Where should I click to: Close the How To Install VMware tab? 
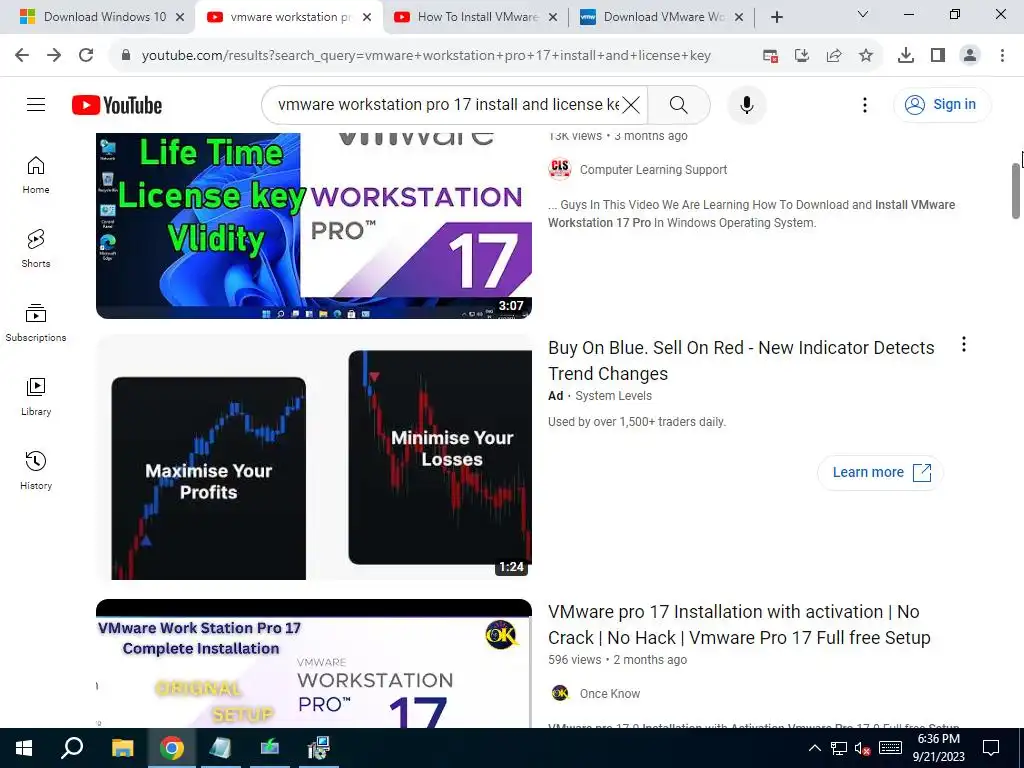tap(552, 17)
